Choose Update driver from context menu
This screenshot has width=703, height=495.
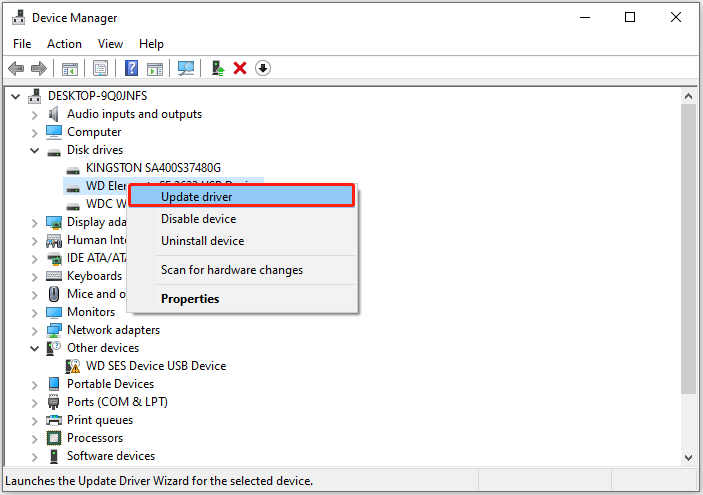click(242, 196)
